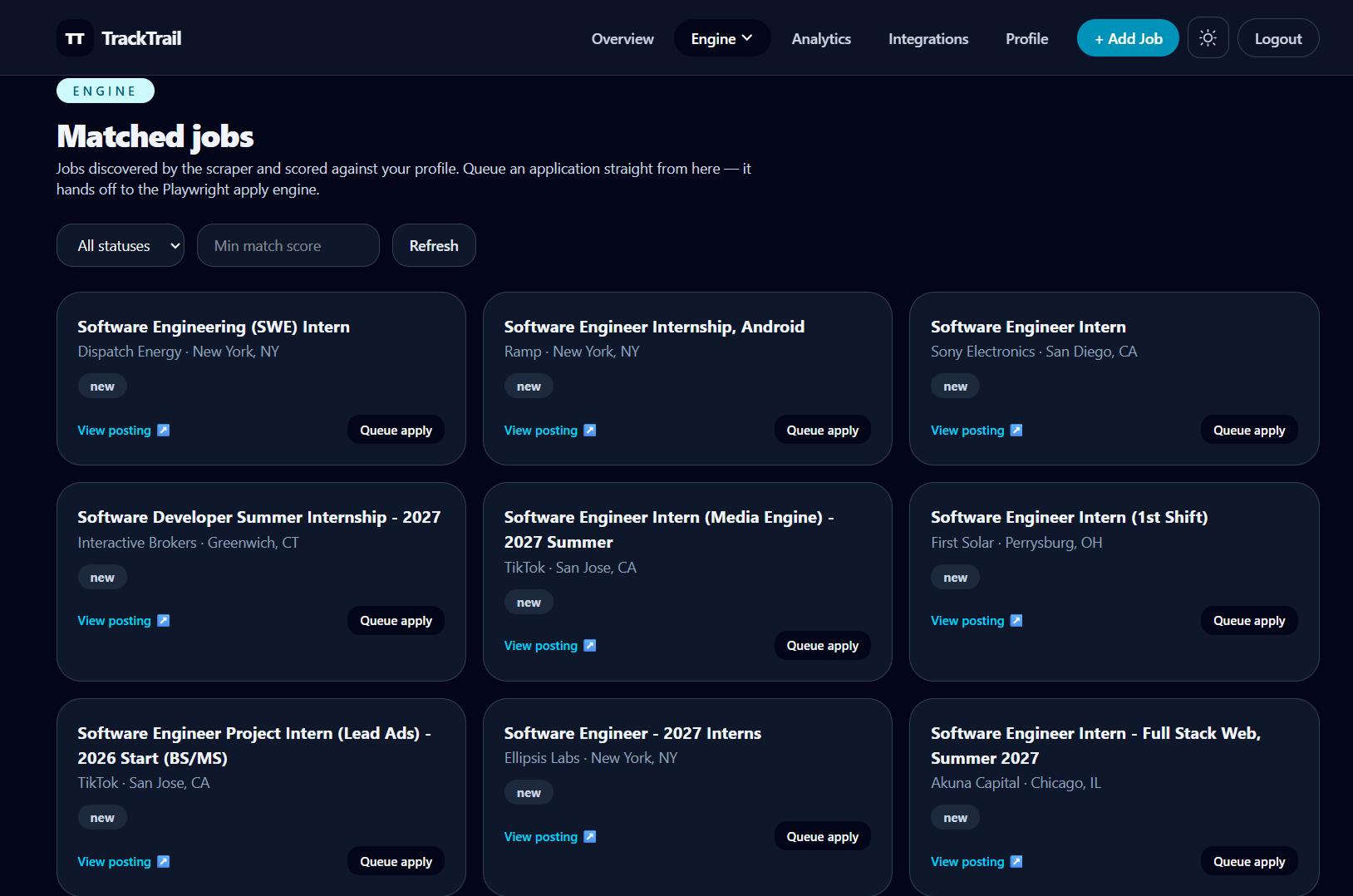Screen dimensions: 1353x896
Task: Open the Profile nav item
Action: (1026, 38)
